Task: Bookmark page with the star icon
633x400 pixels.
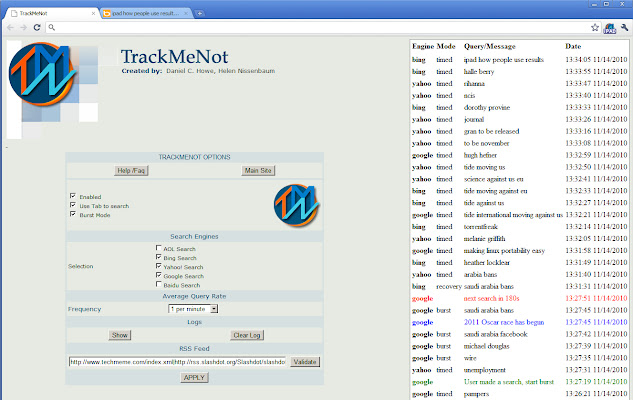Action: click(595, 27)
